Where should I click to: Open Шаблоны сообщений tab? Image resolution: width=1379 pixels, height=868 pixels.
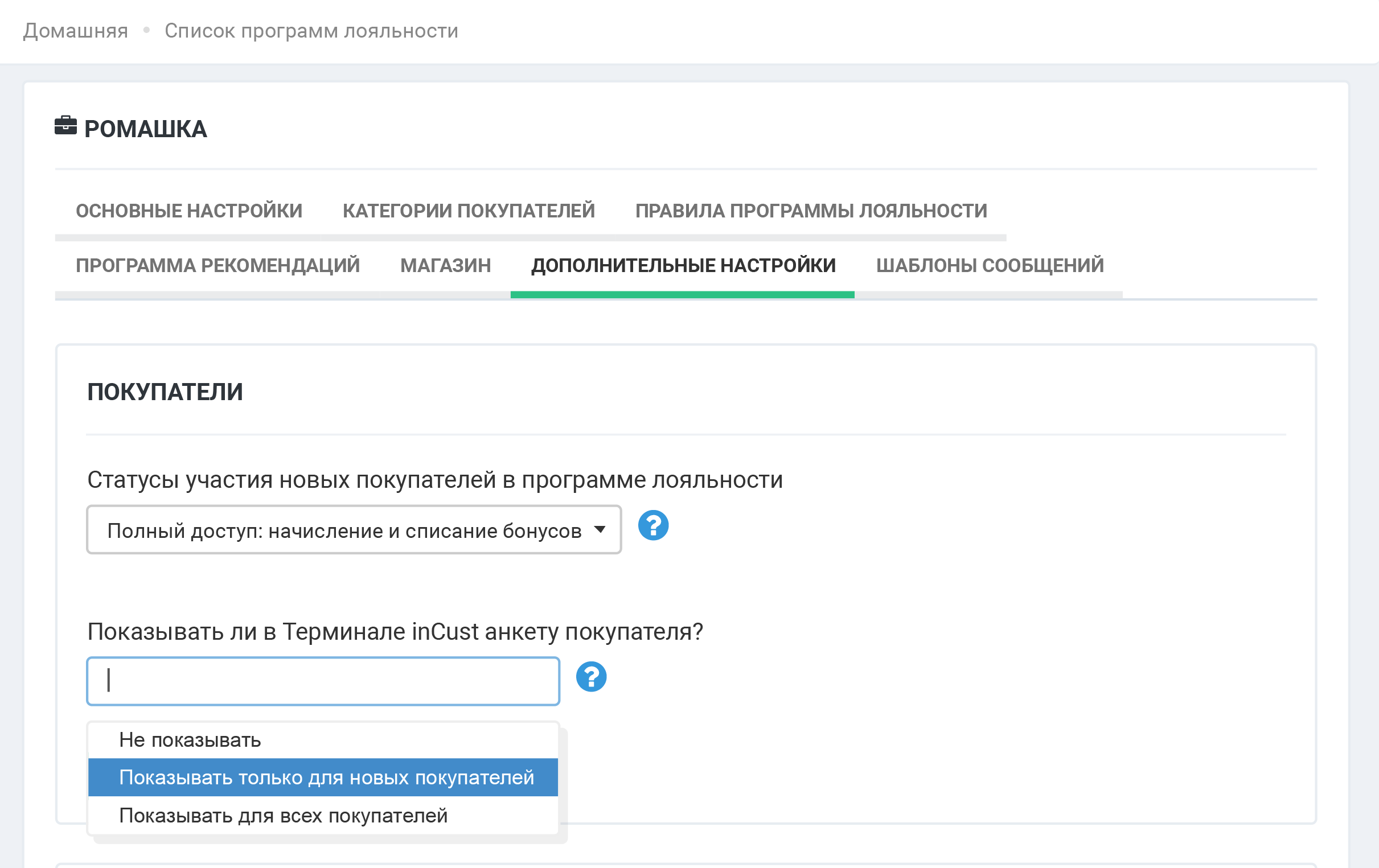990,265
